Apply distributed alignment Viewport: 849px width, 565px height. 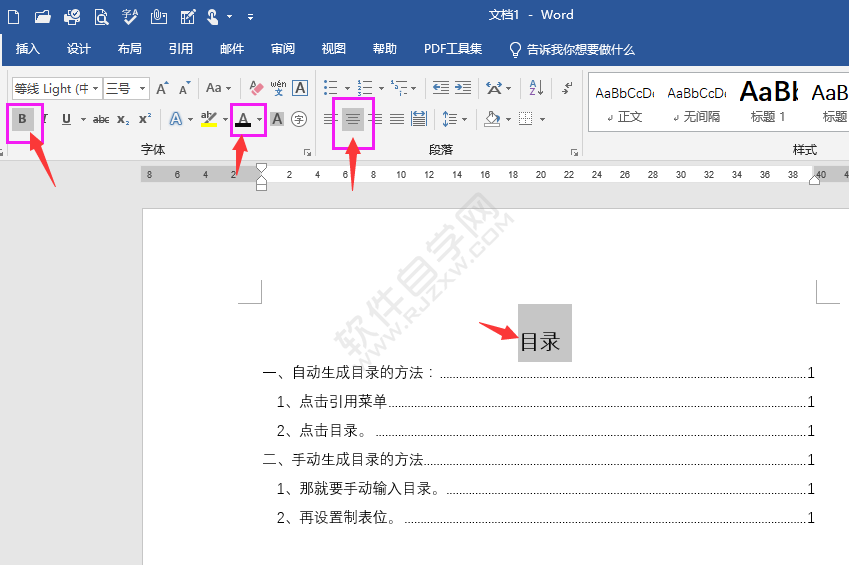pos(419,119)
